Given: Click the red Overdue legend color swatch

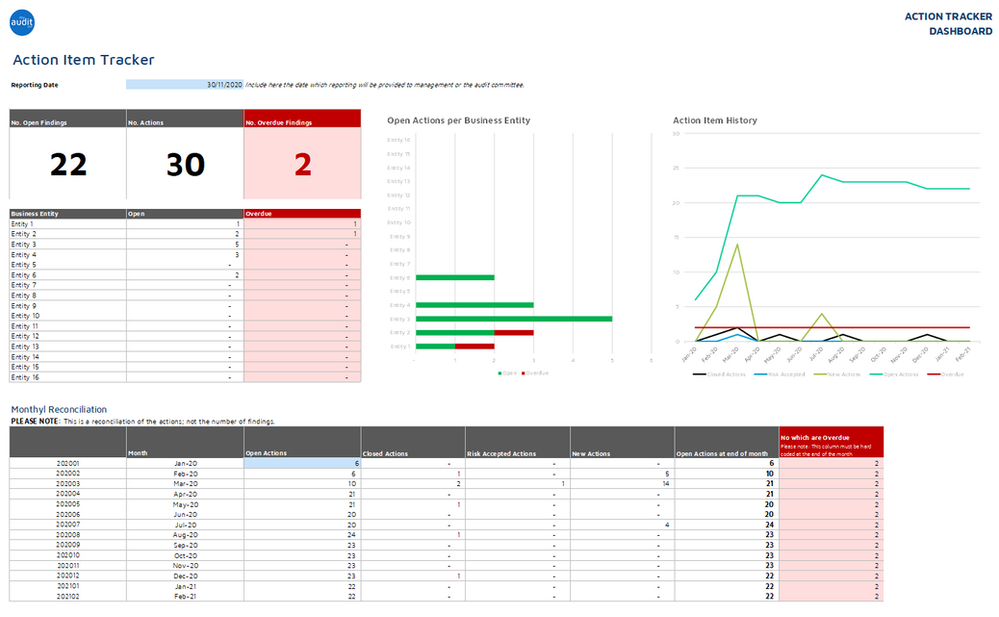Looking at the screenshot, I should pos(523,373).
